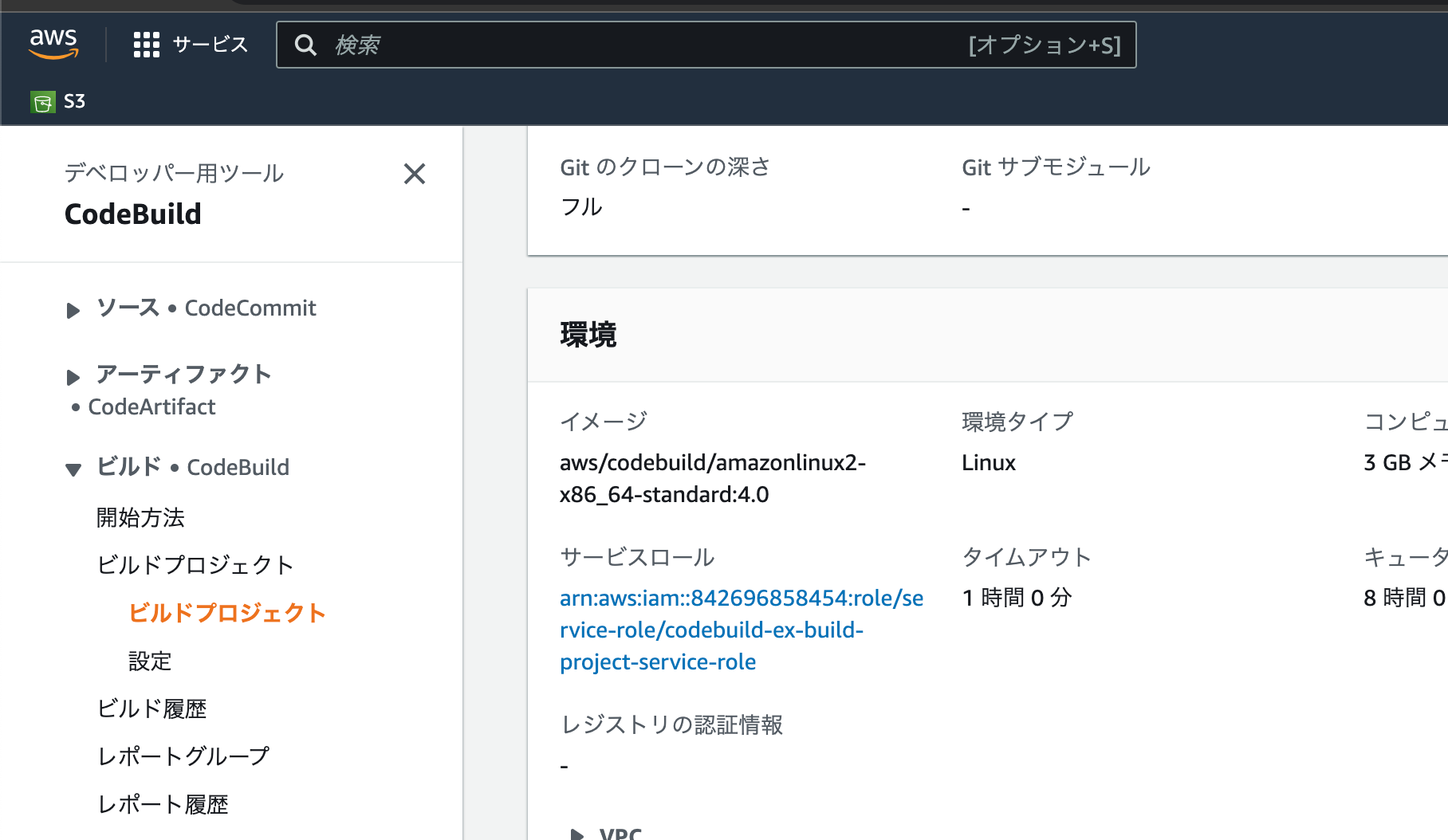Click the レジストリの認証情報 label
This screenshot has height=840, width=1448.
point(671,724)
